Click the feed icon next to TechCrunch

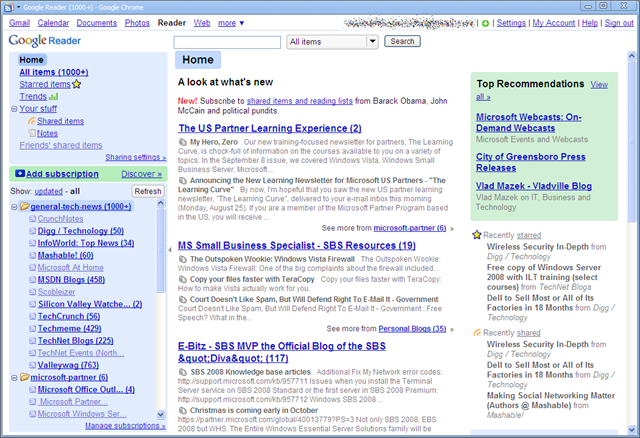[33, 316]
